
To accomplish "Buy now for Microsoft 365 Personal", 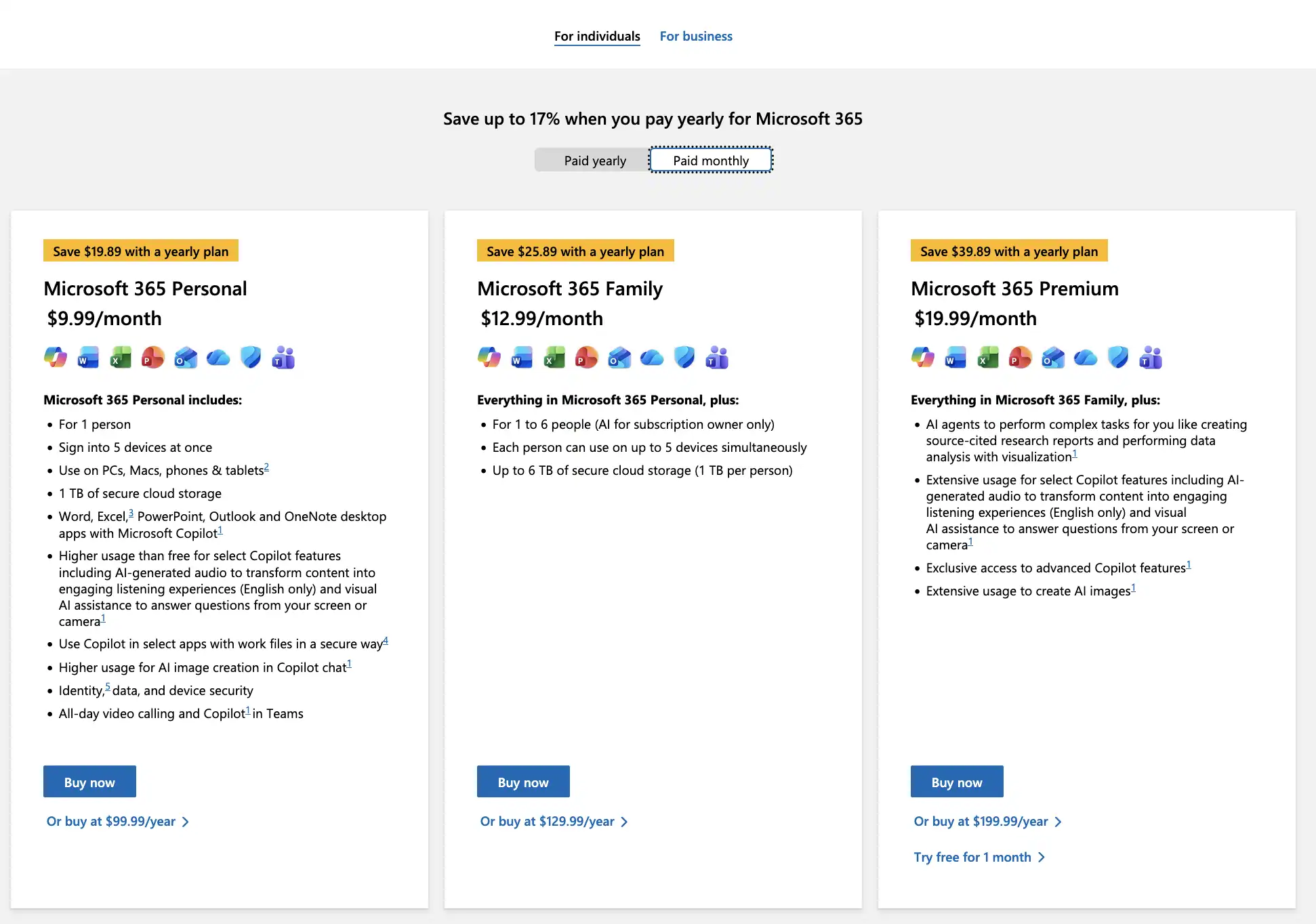I will pos(89,782).
